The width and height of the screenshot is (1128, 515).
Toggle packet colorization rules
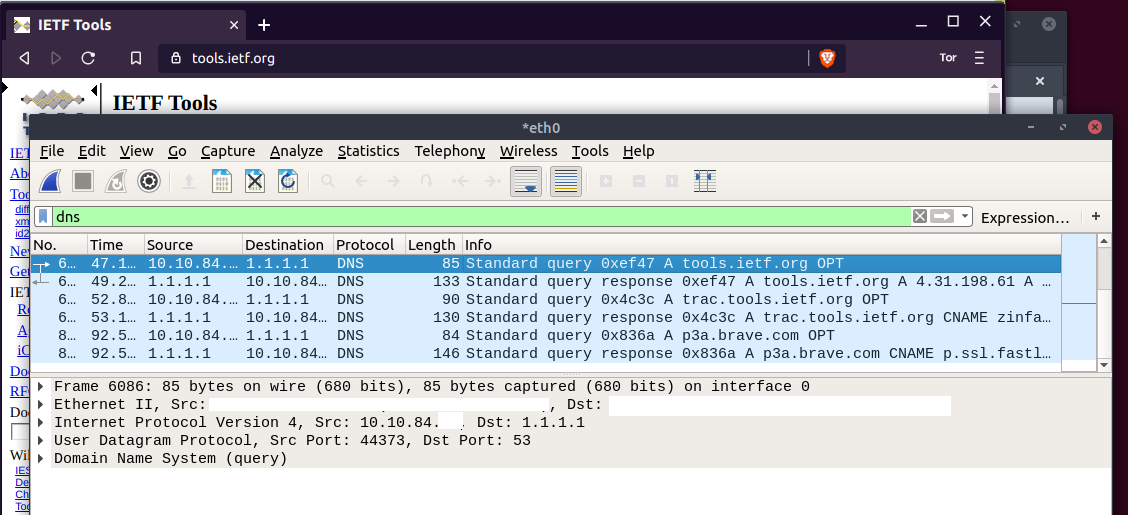pyautogui.click(x=566, y=181)
